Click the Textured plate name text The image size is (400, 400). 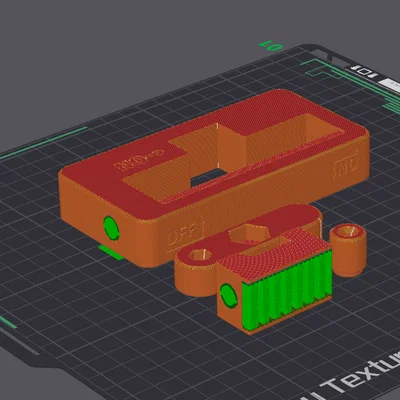tap(360, 377)
